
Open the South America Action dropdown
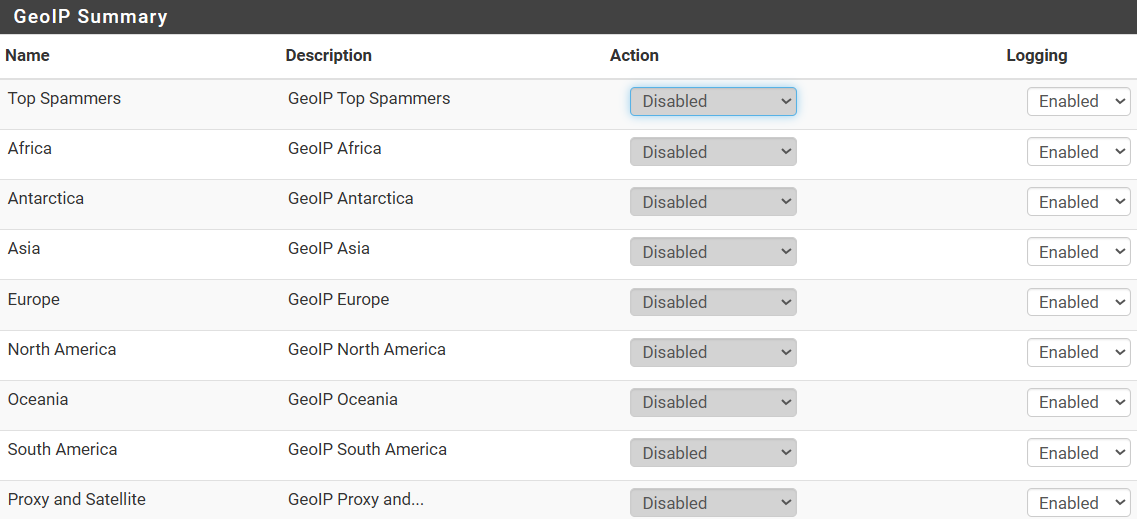713,452
